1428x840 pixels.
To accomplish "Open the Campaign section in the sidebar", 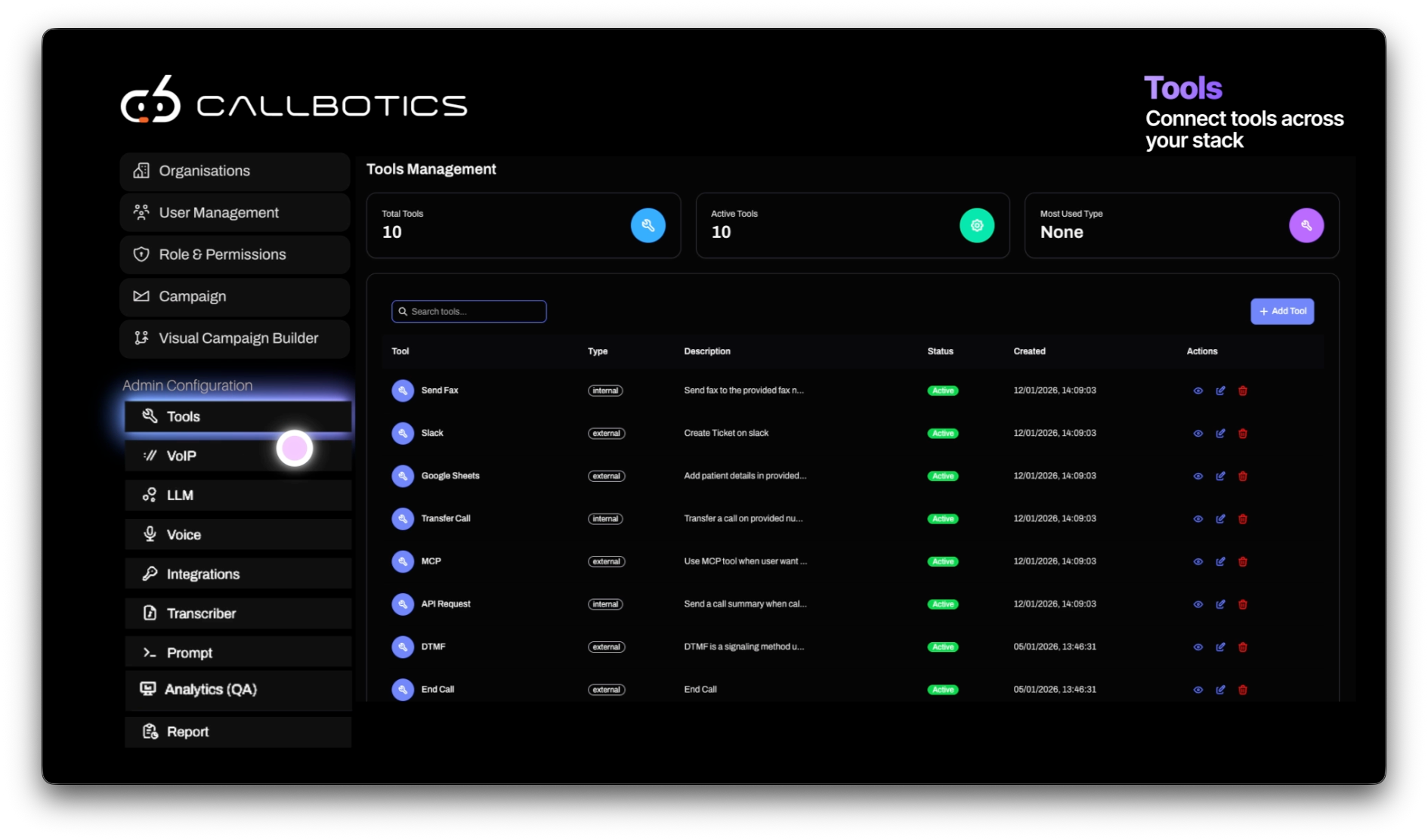I will pyautogui.click(x=193, y=296).
